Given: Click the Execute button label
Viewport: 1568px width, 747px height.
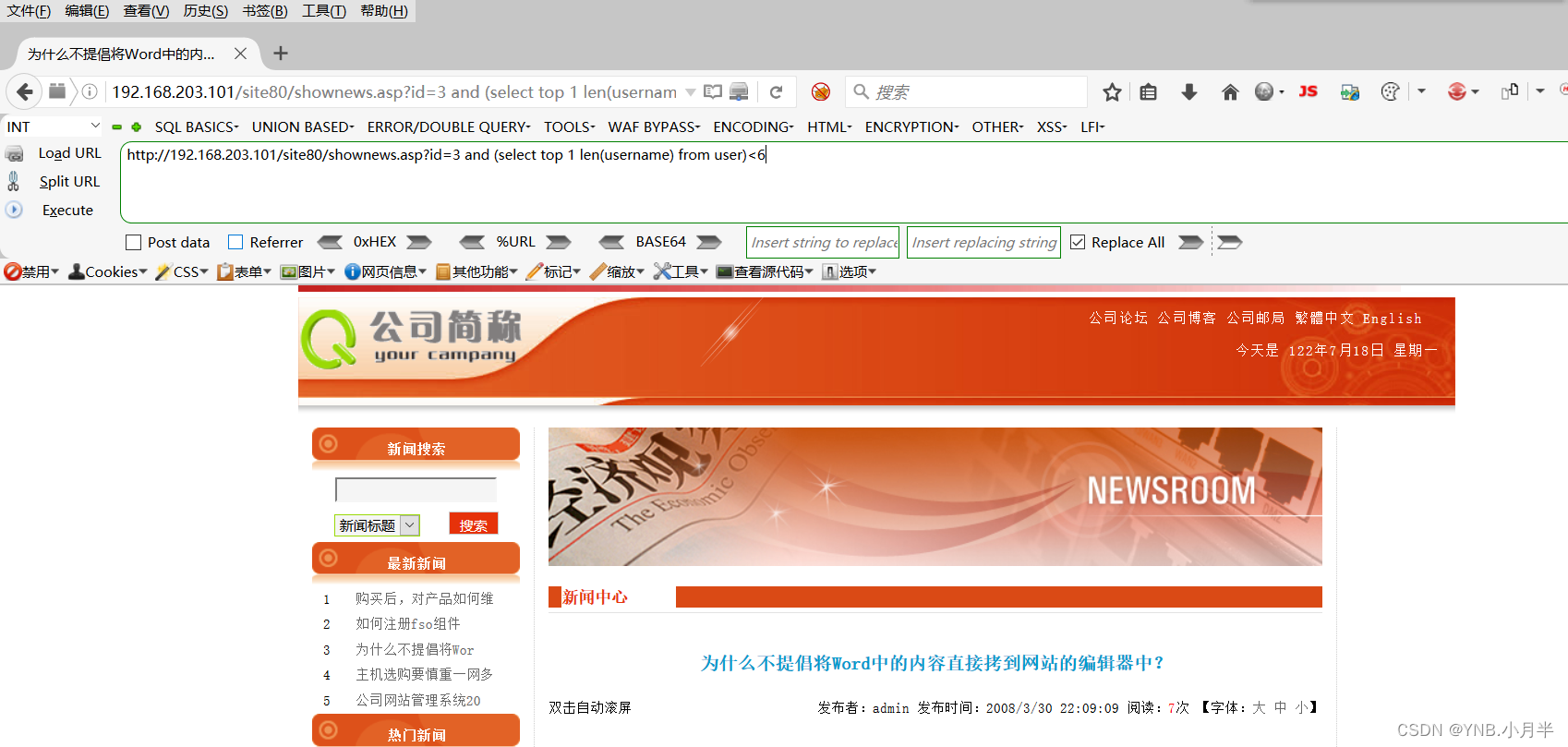Looking at the screenshot, I should 67,211.
